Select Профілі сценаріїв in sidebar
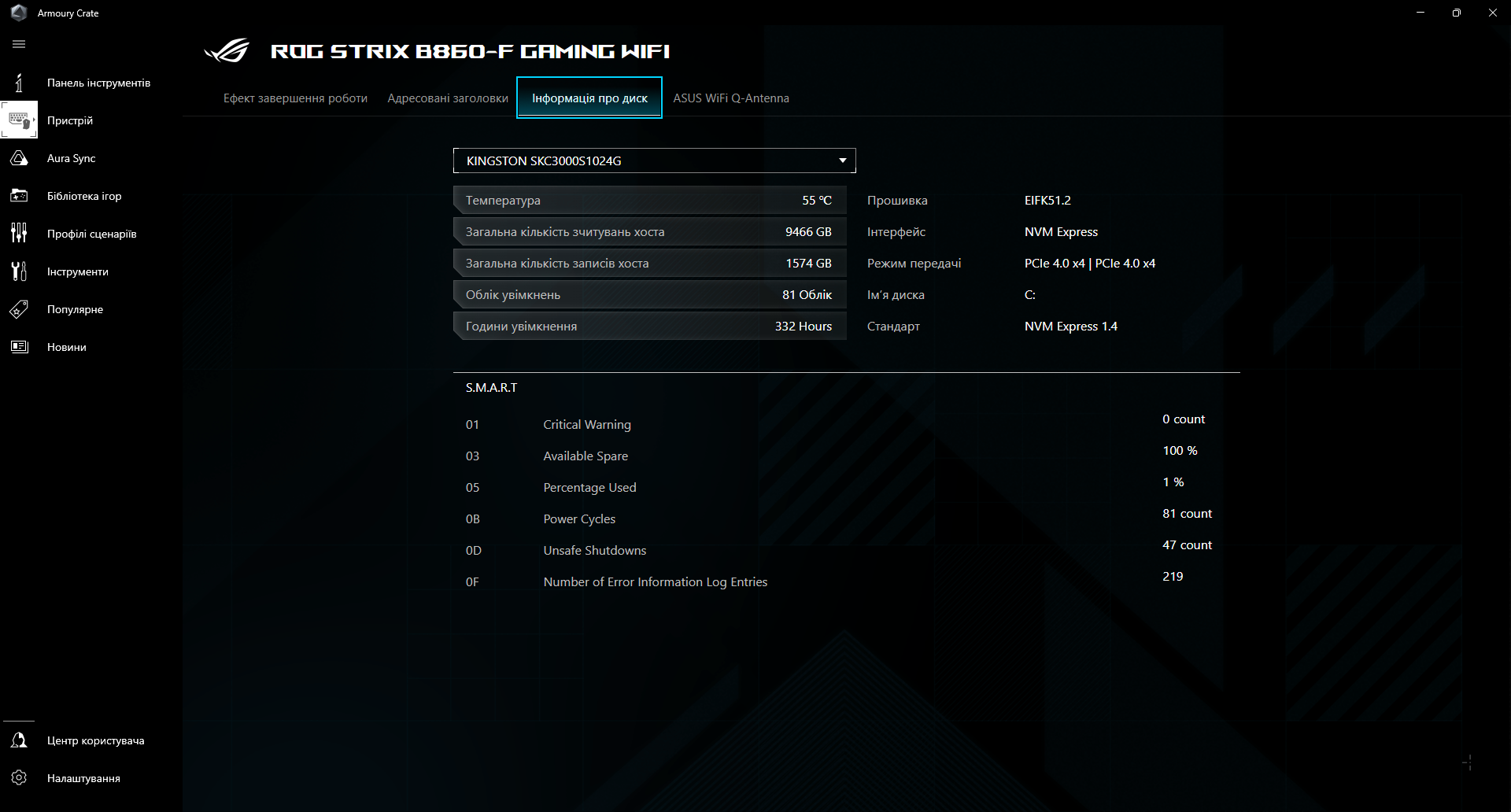Image resolution: width=1511 pixels, height=812 pixels. tap(92, 234)
